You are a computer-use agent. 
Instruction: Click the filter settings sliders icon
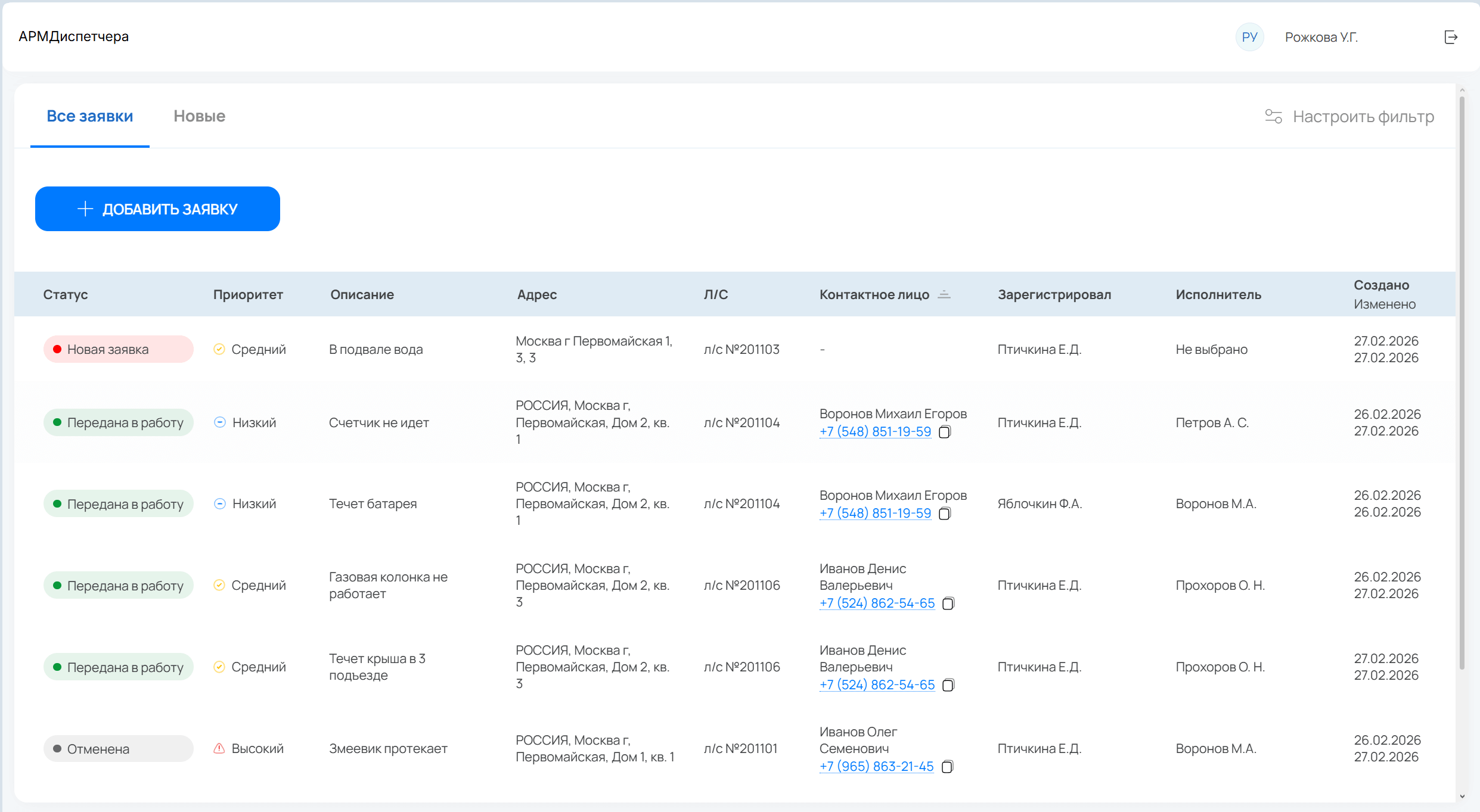[1273, 116]
